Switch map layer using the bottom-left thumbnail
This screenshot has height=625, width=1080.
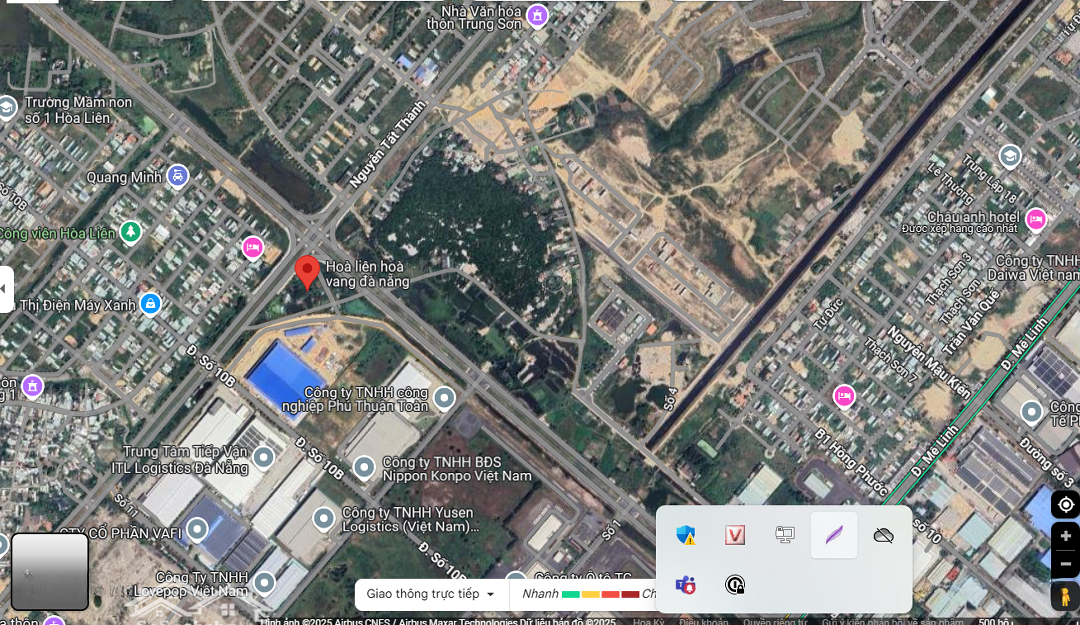click(50, 571)
